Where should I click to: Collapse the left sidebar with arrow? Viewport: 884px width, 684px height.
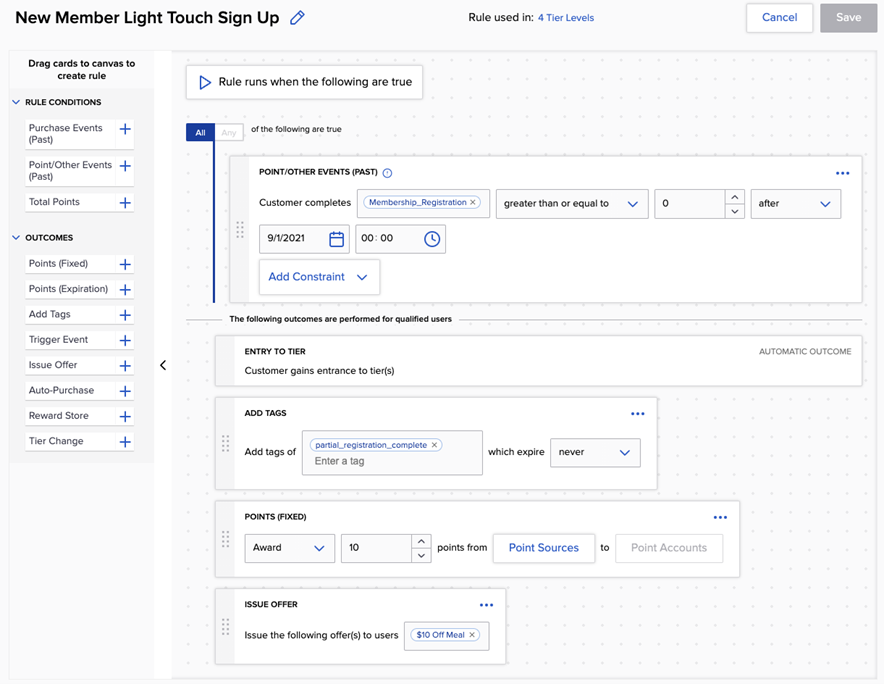tap(163, 365)
